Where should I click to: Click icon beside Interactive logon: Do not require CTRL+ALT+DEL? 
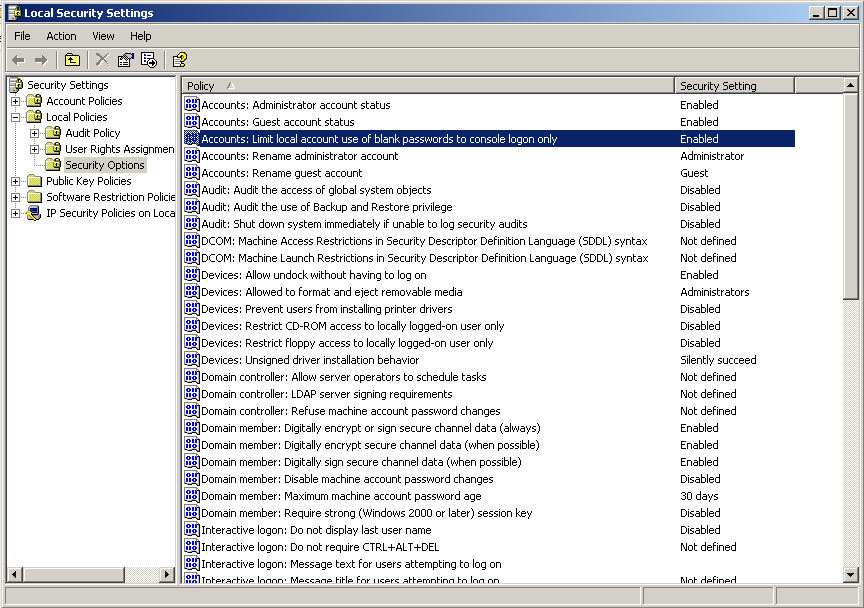[192, 546]
